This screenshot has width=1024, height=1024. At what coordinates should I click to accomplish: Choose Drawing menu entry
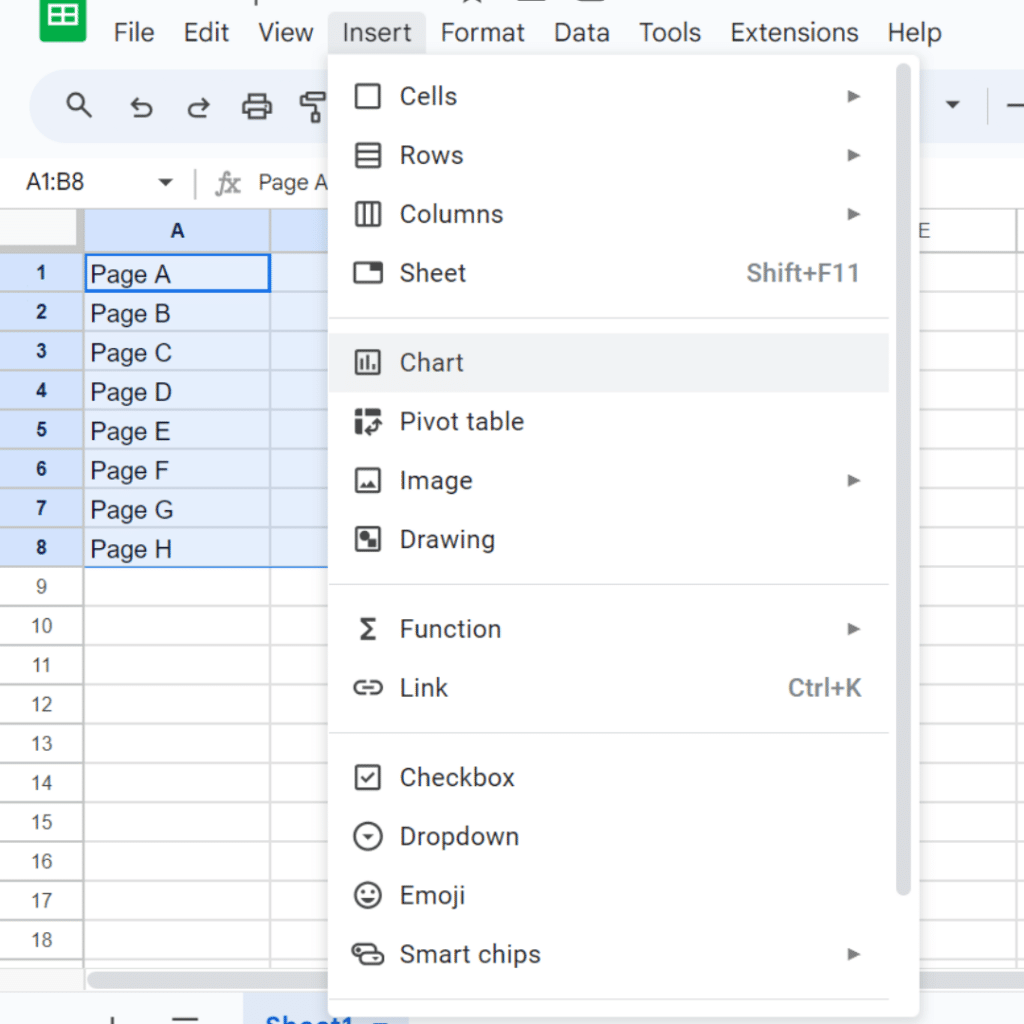609,539
